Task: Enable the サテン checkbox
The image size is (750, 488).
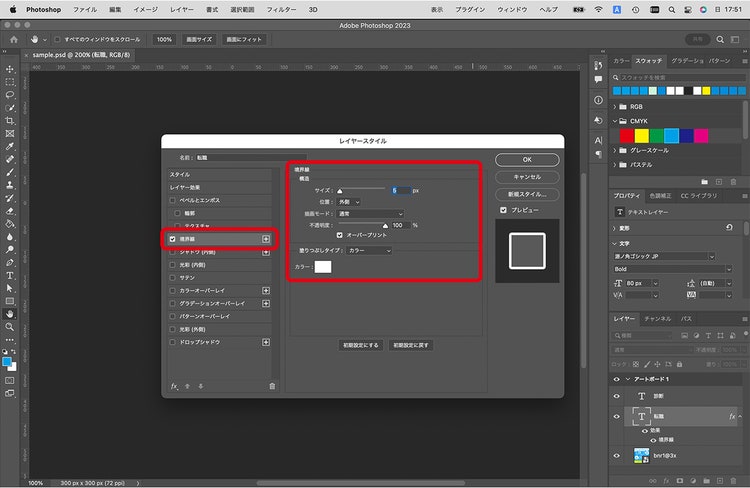Action: coord(173,277)
